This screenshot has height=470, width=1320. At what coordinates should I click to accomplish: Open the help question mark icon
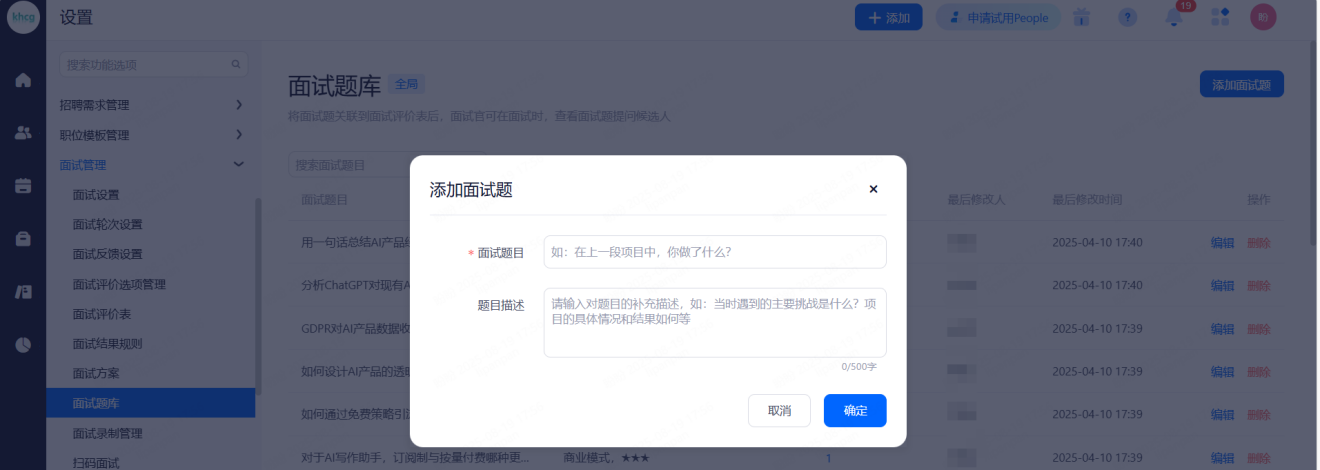(x=1127, y=18)
